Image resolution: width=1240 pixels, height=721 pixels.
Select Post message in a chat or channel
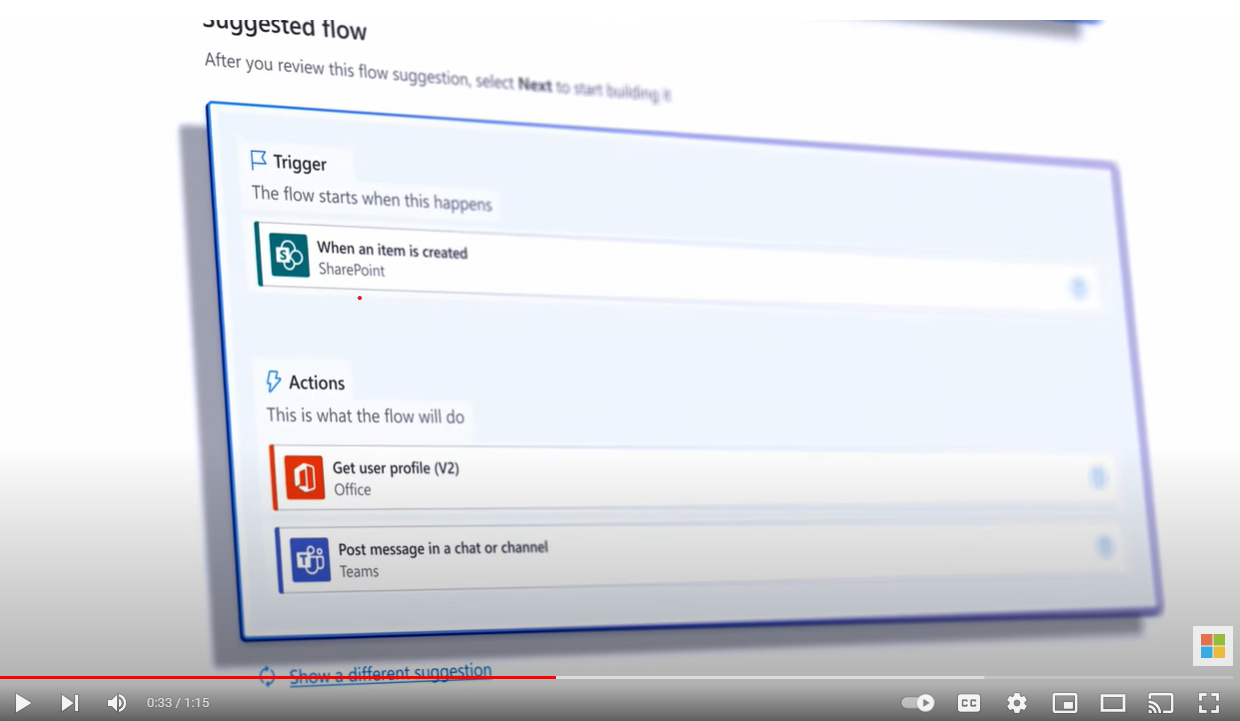coord(443,548)
